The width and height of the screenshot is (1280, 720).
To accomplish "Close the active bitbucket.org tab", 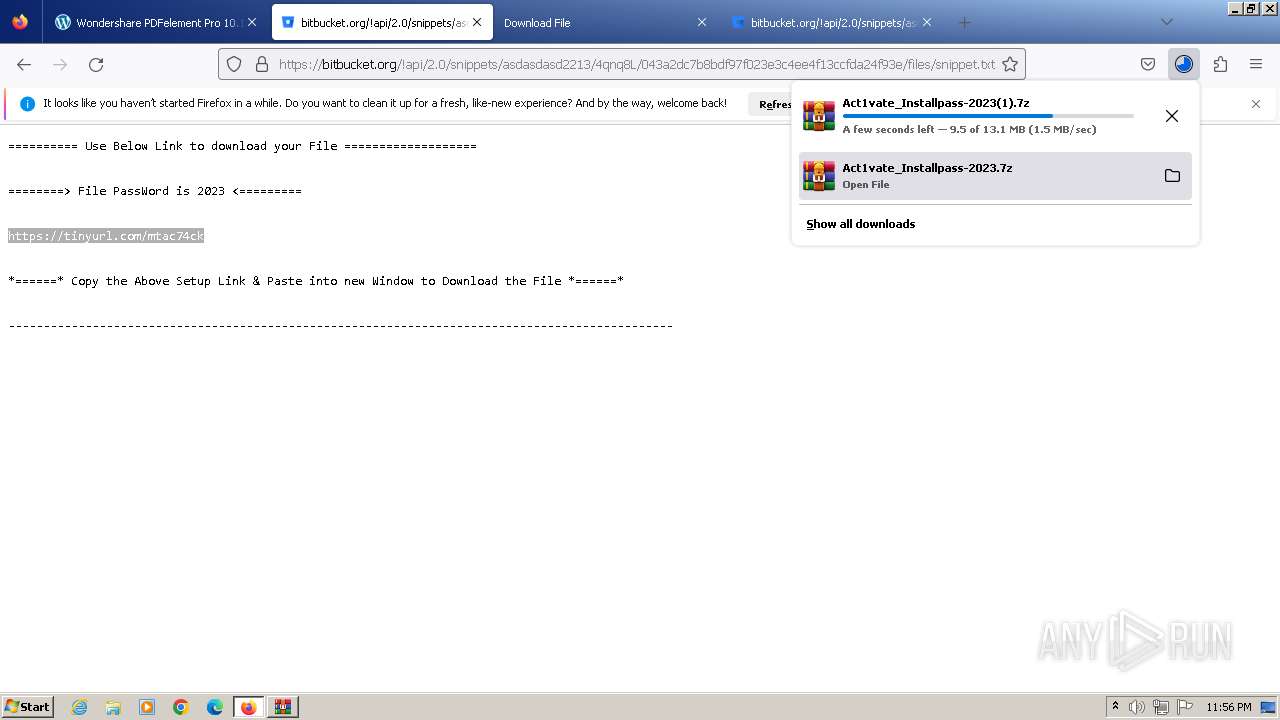I will click(477, 22).
